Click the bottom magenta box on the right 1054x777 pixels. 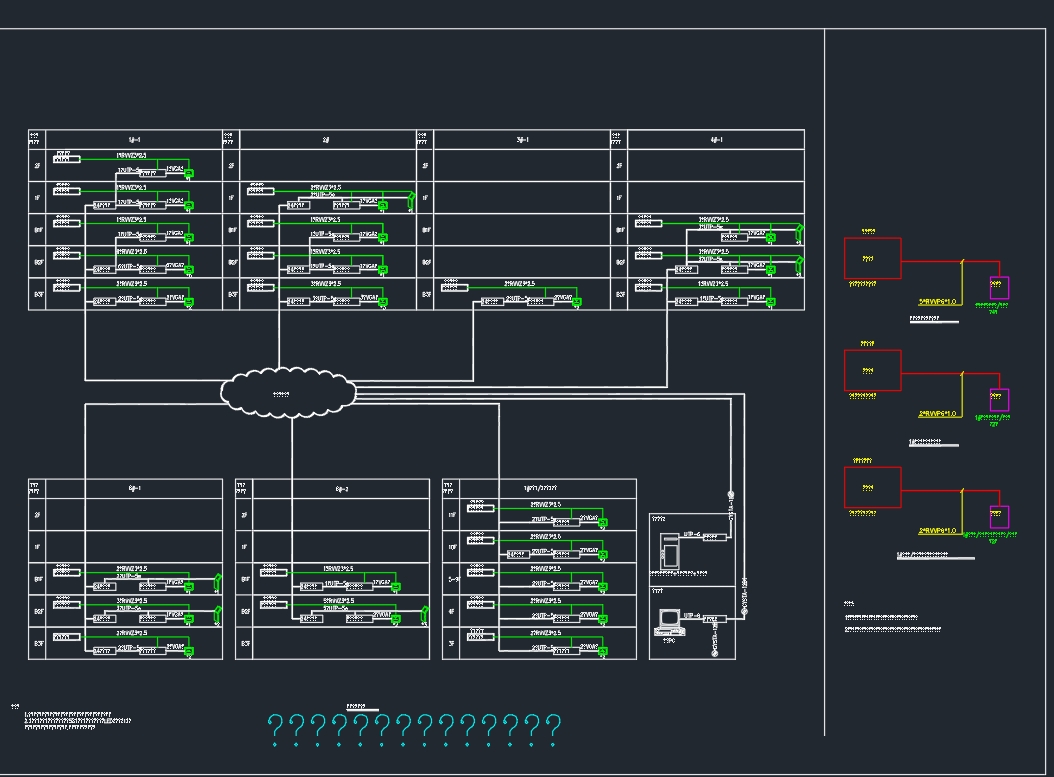click(x=1000, y=517)
